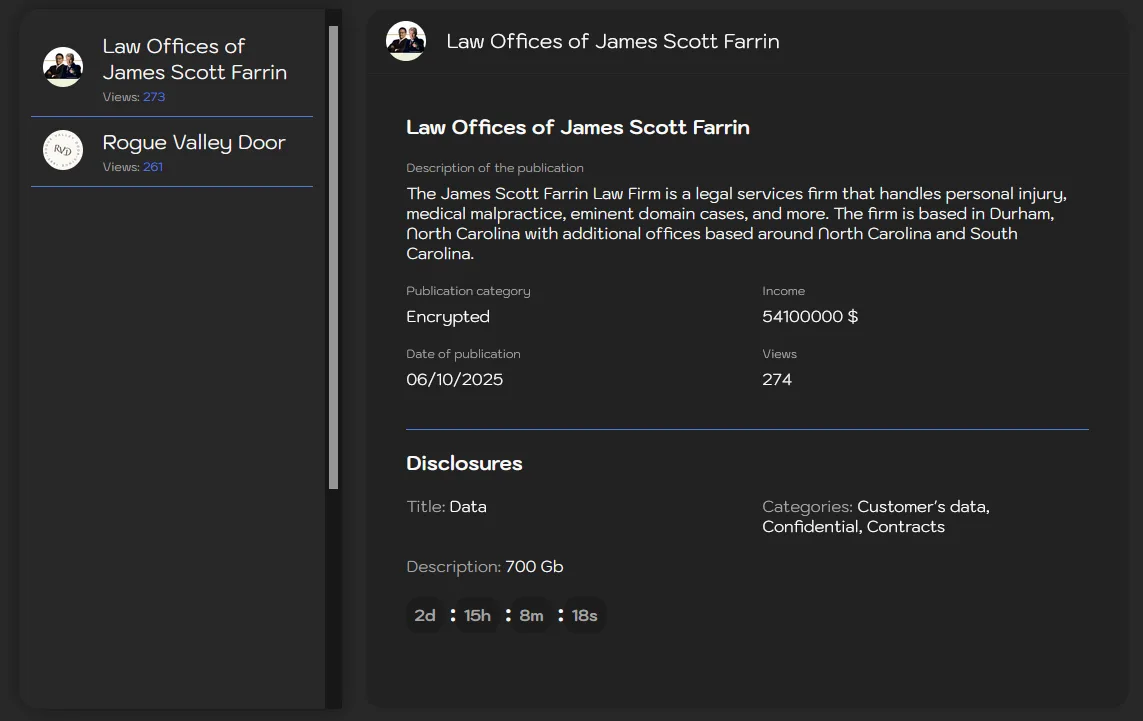
Task: Click the 2d countdown timer chip
Action: coord(424,615)
